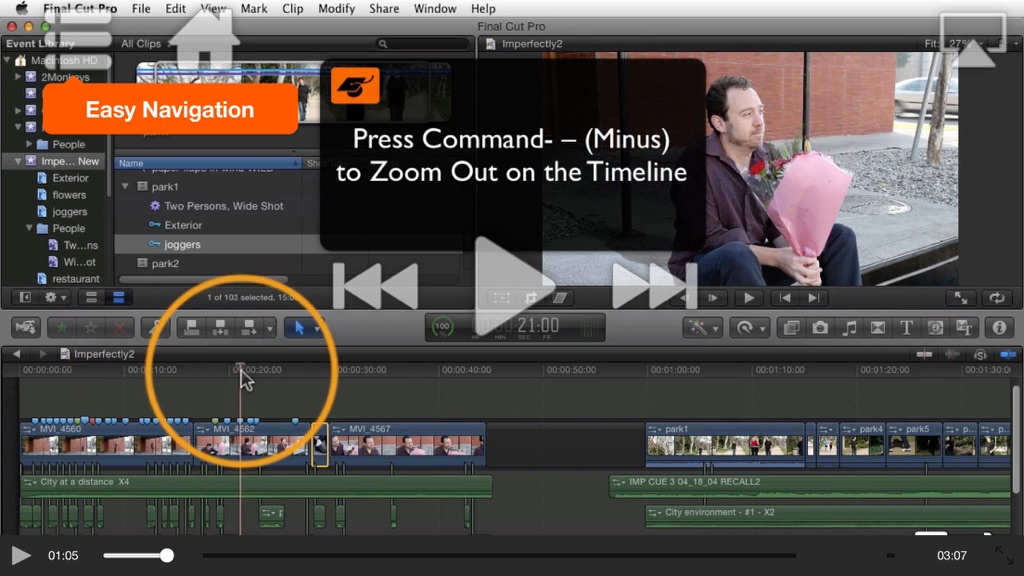Screen dimensions: 1024x576
Task: Go forward in timeline history
Action: 42,354
